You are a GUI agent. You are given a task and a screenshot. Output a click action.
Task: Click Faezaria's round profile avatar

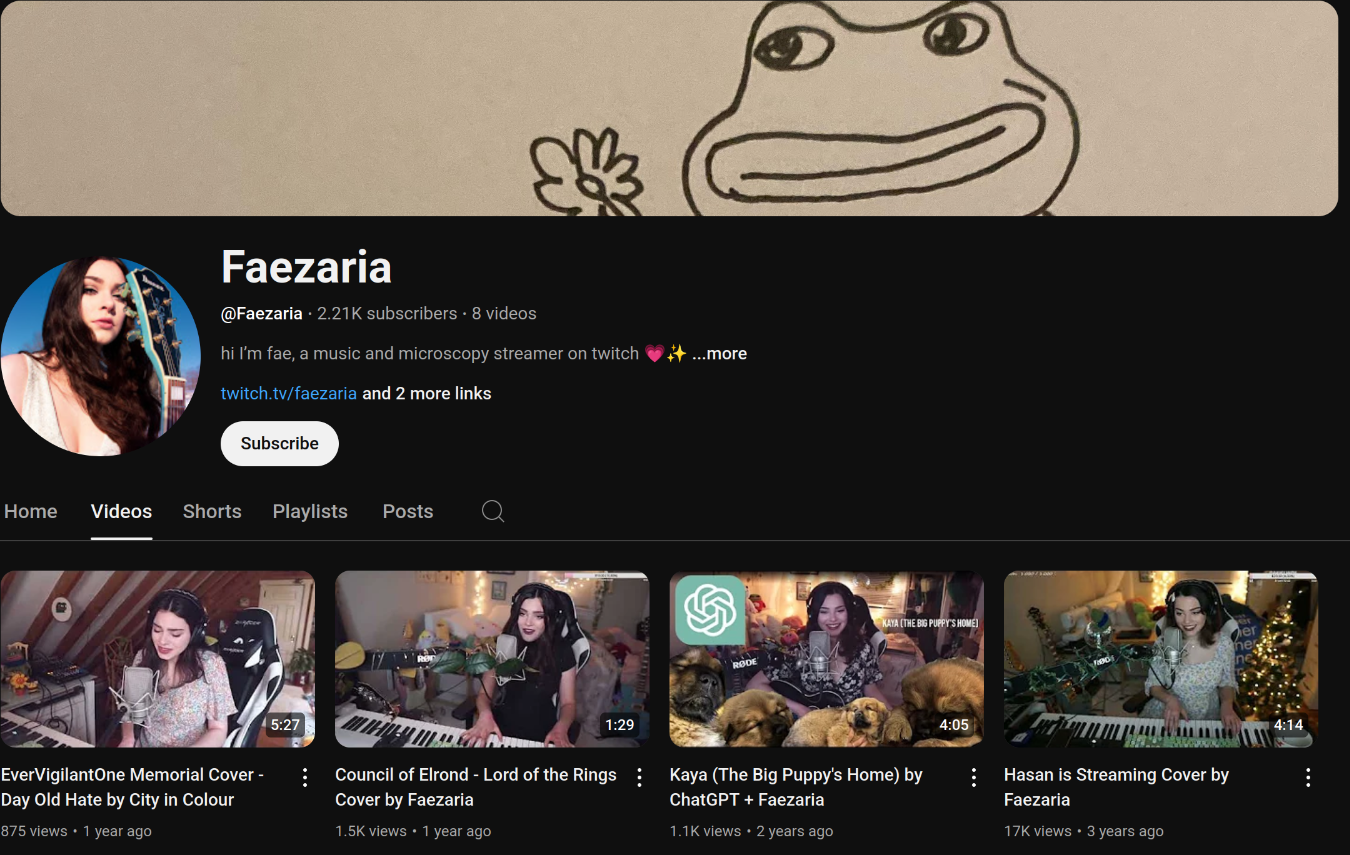[x=100, y=356]
